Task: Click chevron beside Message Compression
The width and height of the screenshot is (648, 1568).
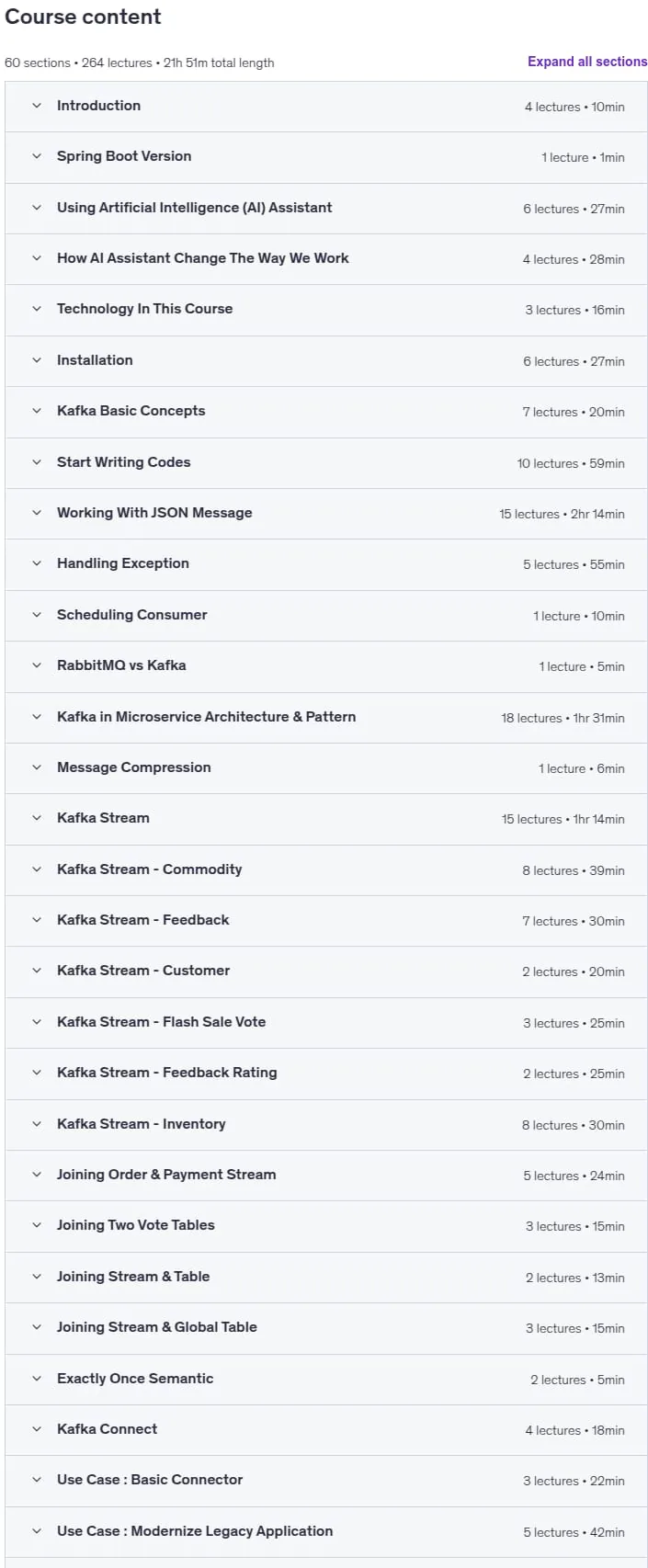Action: pyautogui.click(x=37, y=767)
